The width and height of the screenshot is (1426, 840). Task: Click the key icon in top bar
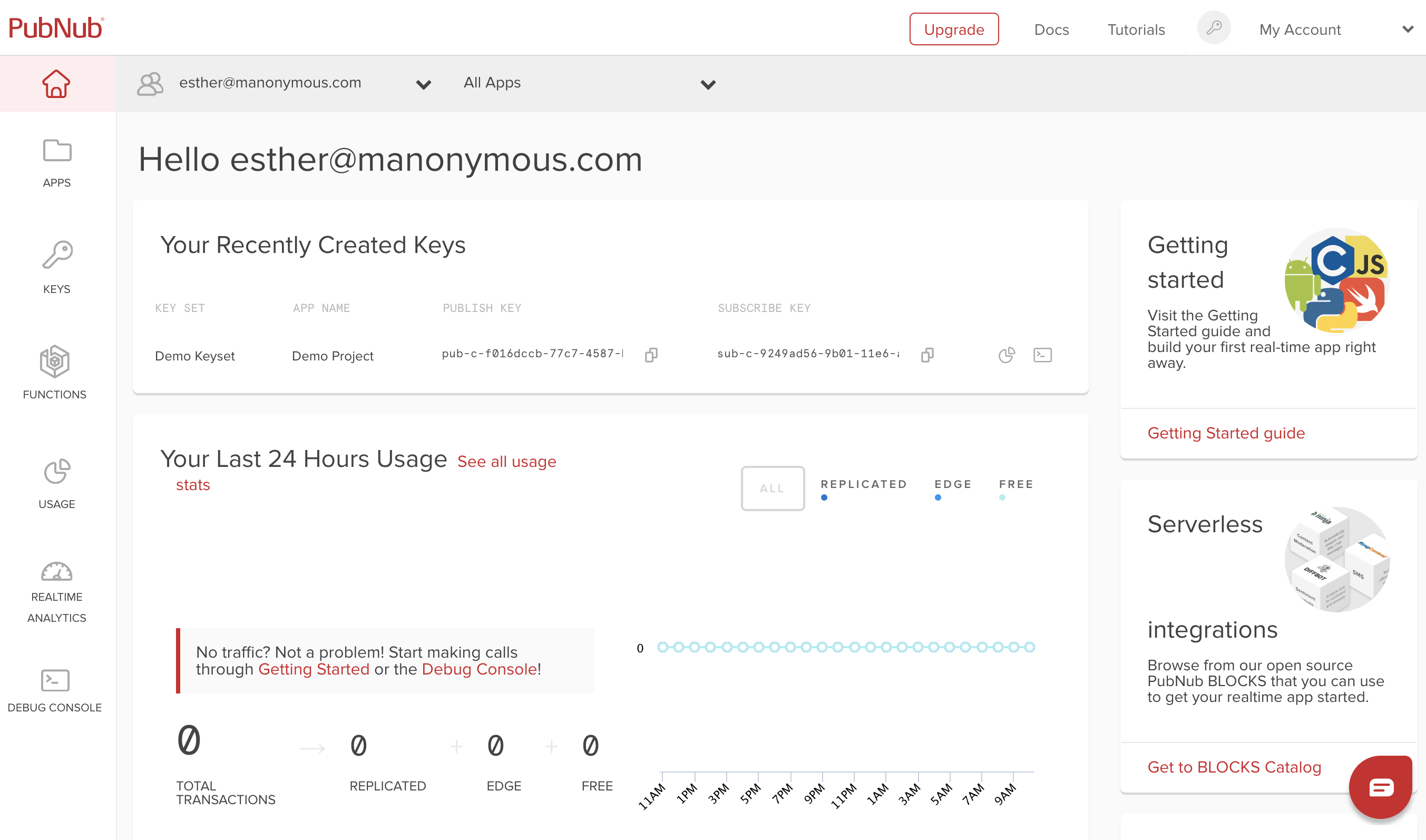coord(1214,28)
